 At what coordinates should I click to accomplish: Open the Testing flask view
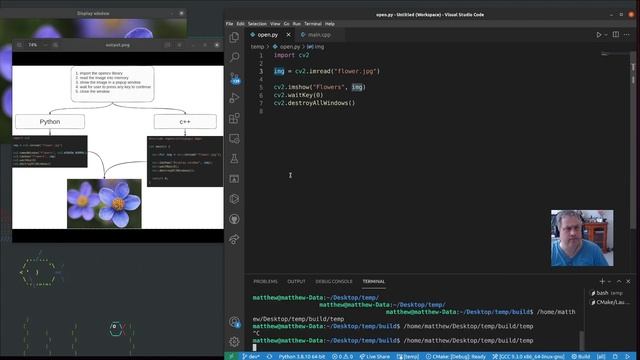point(234,159)
